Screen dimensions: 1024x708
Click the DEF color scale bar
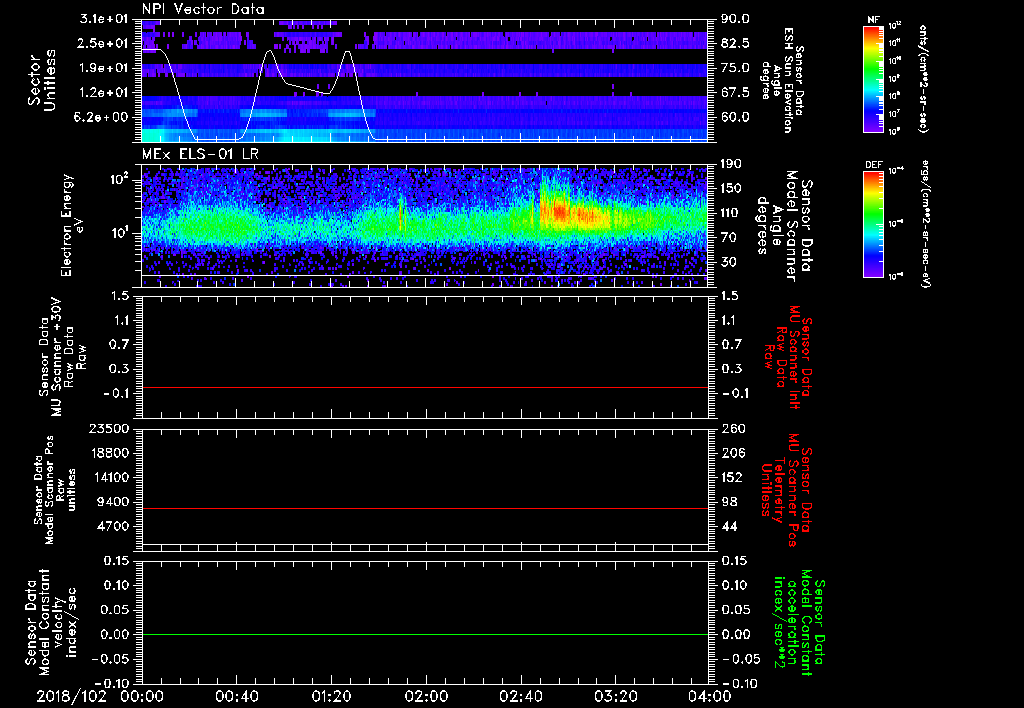(x=872, y=222)
